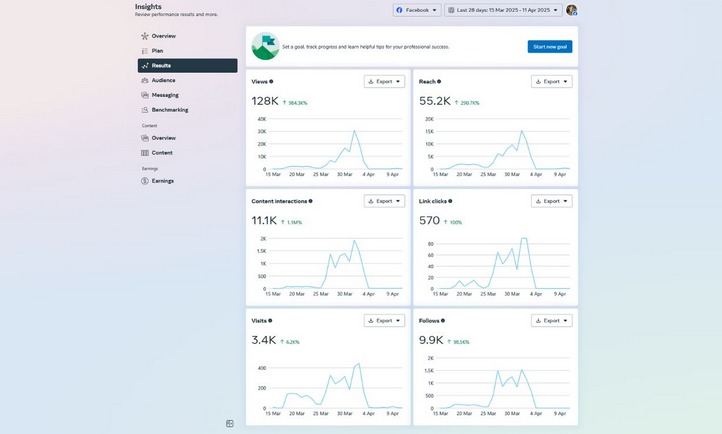The width and height of the screenshot is (722, 434).
Task: Collapse sidebar using bottom panel icon
Action: tap(230, 423)
